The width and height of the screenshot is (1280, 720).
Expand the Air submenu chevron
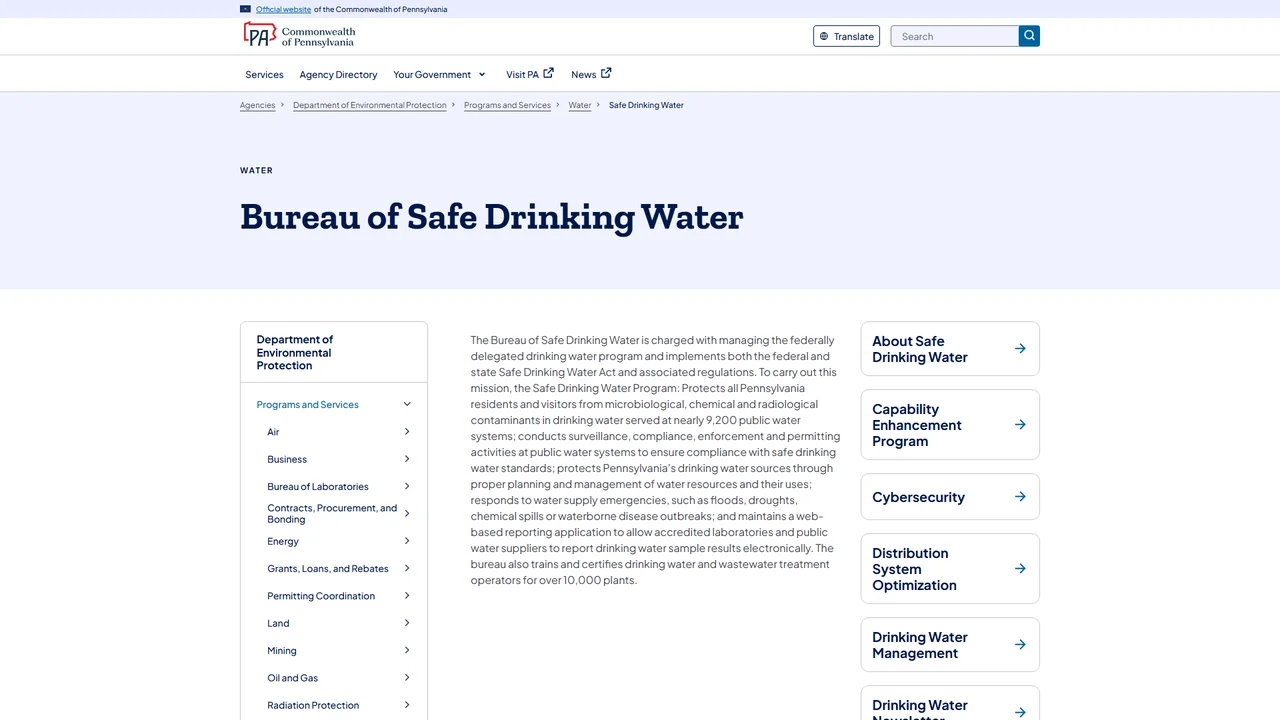pos(407,432)
